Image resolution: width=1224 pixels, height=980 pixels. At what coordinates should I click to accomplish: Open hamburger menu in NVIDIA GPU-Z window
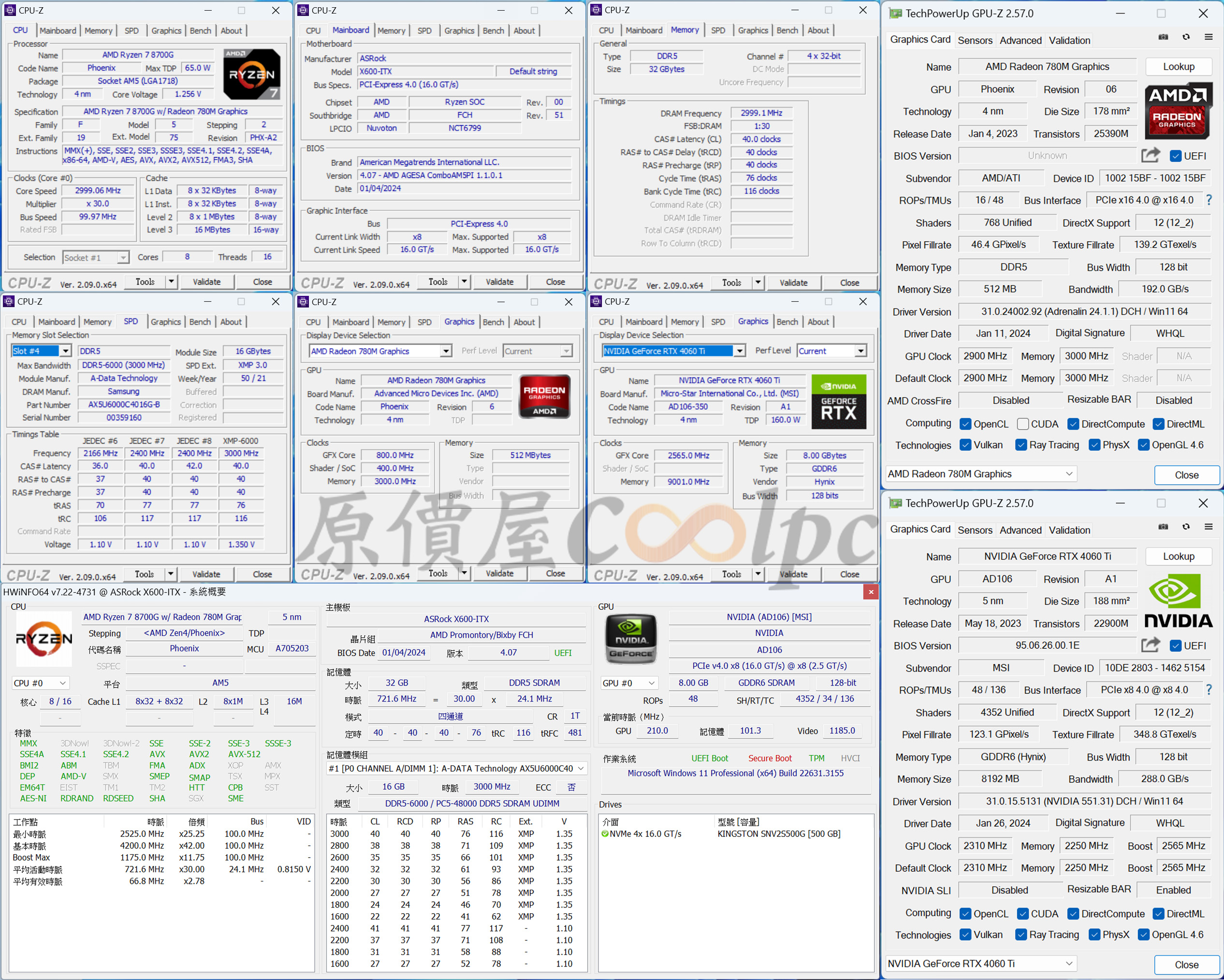pos(1209,527)
